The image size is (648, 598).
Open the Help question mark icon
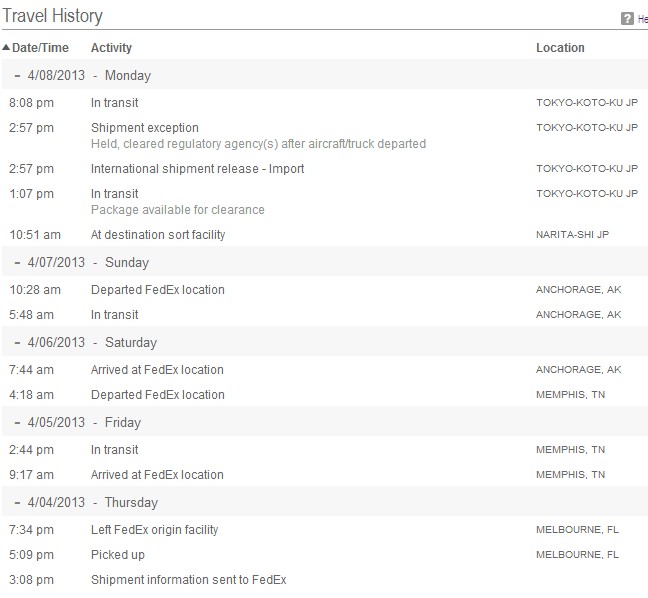[x=627, y=19]
